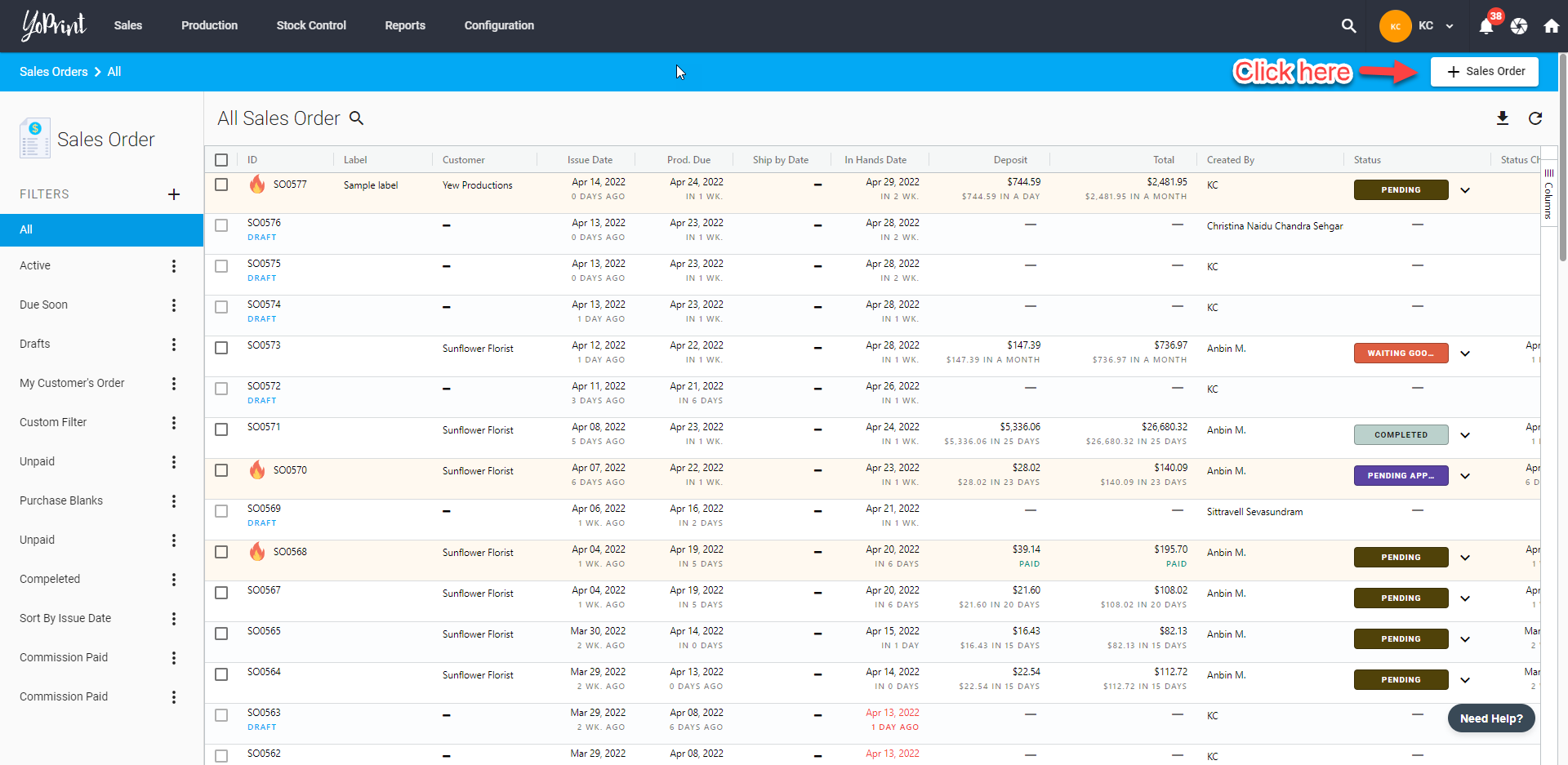Image resolution: width=1568 pixels, height=765 pixels.
Task: Click the fire icon on SO0577
Action: click(257, 184)
